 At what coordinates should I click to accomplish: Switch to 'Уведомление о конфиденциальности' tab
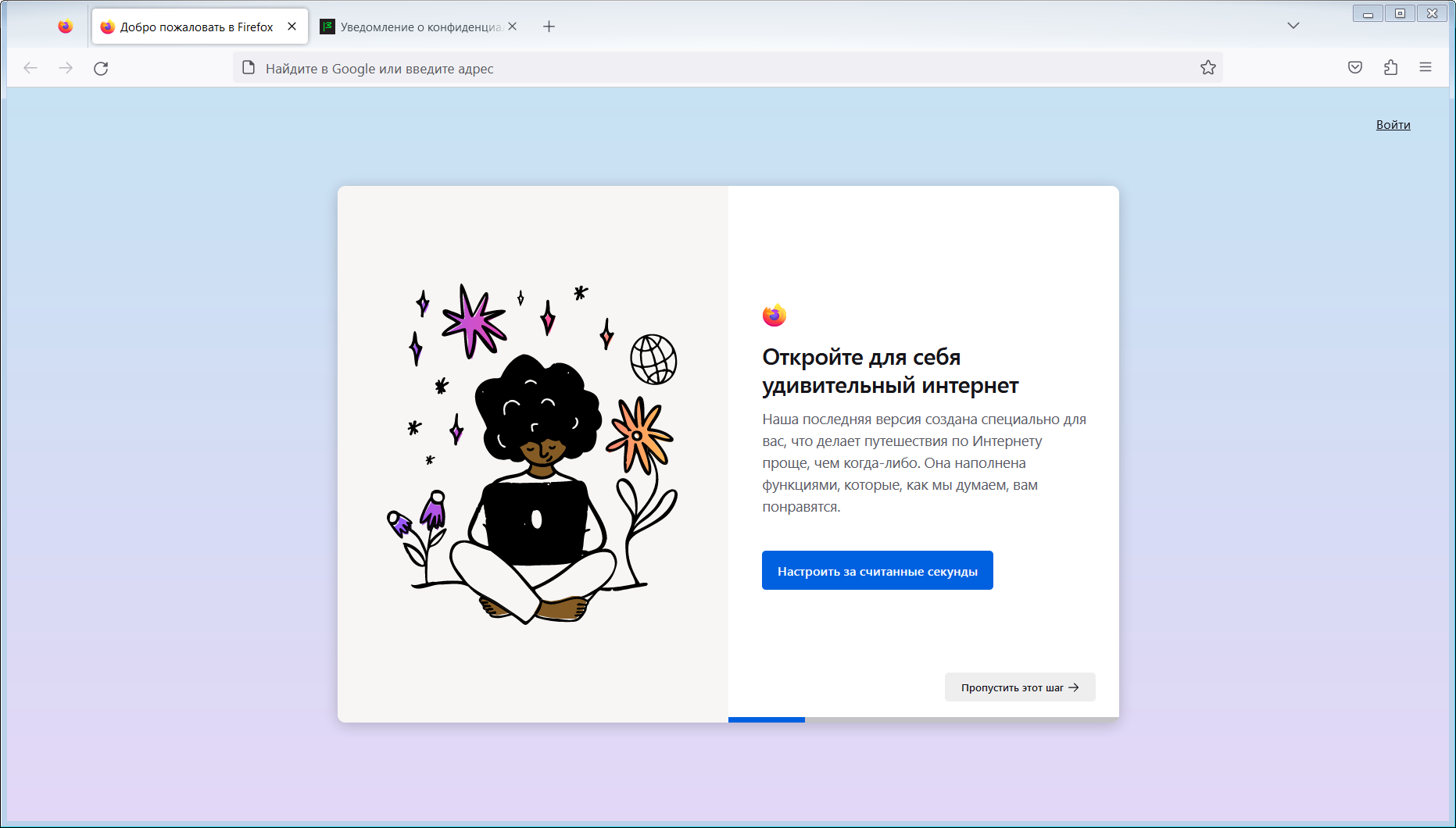tap(420, 27)
